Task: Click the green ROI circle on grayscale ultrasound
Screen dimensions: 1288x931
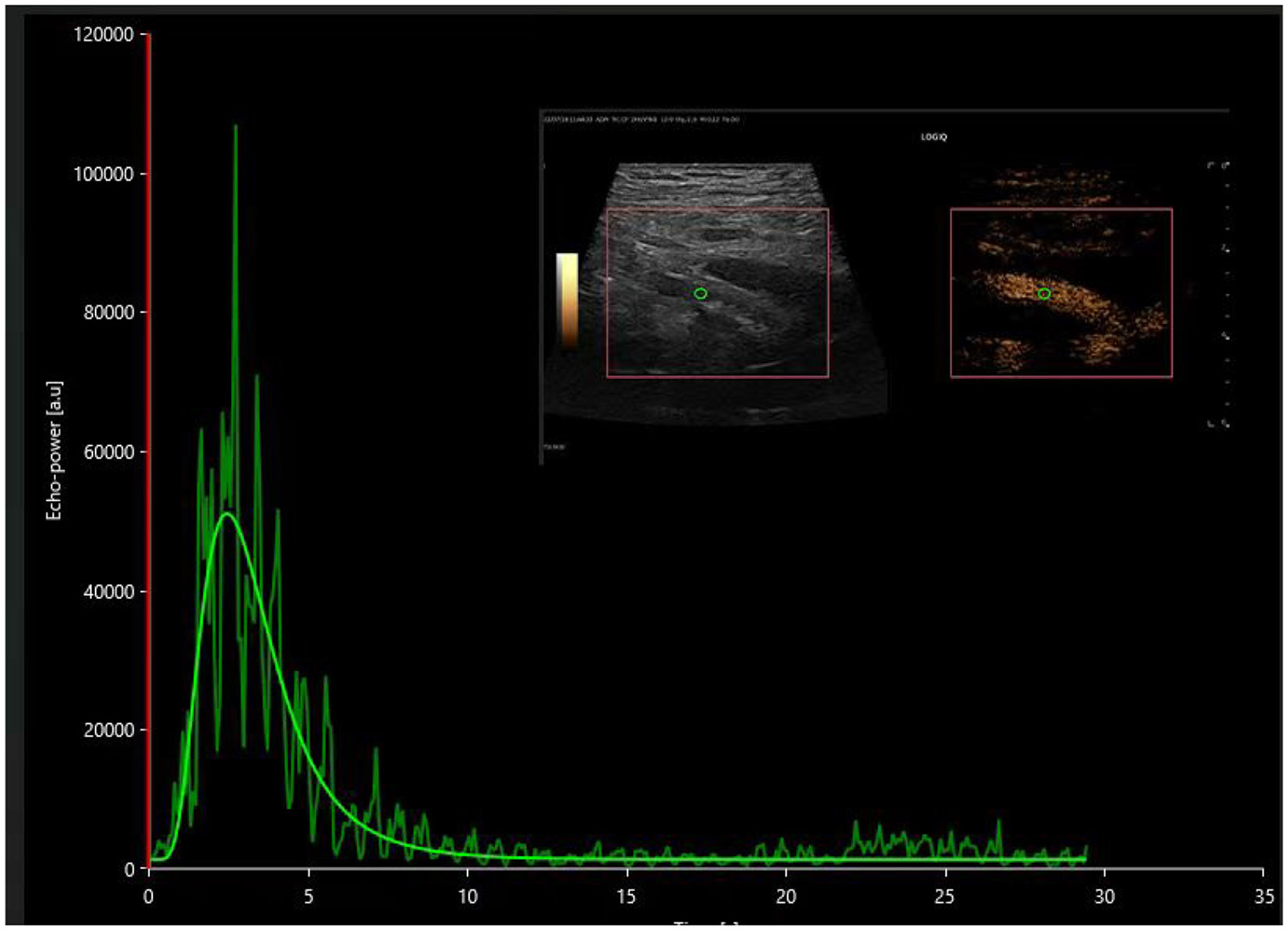Action: (x=700, y=293)
